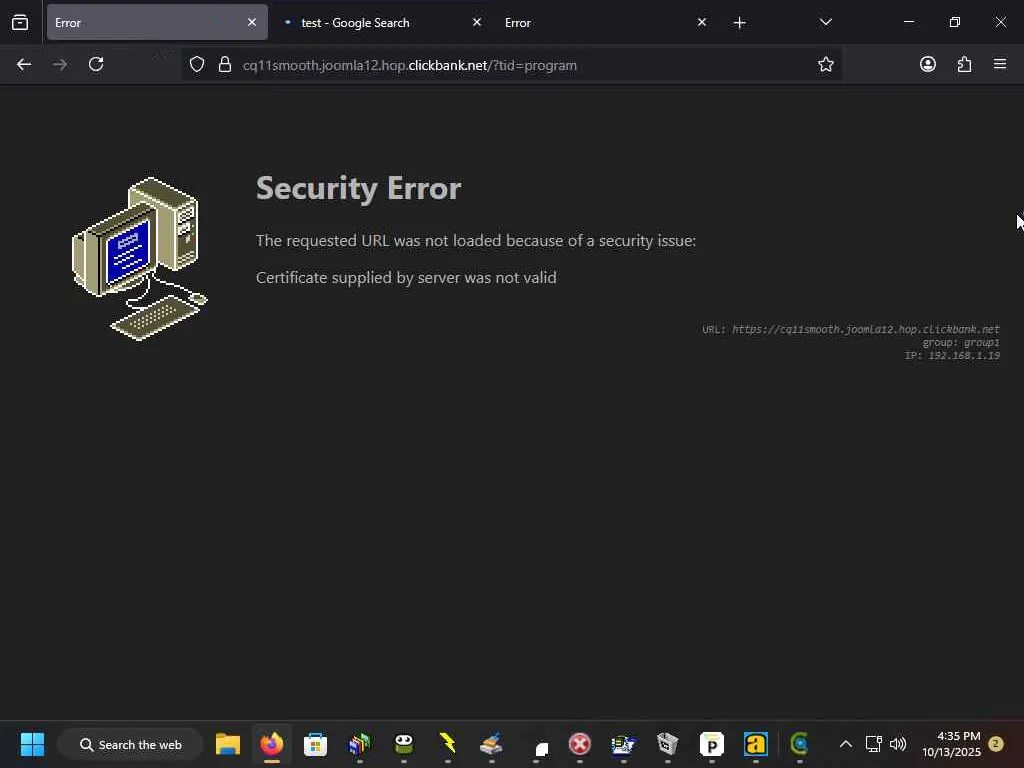The height and width of the screenshot is (768, 1024).
Task: Click the error page URL detail line
Action: coord(851,329)
